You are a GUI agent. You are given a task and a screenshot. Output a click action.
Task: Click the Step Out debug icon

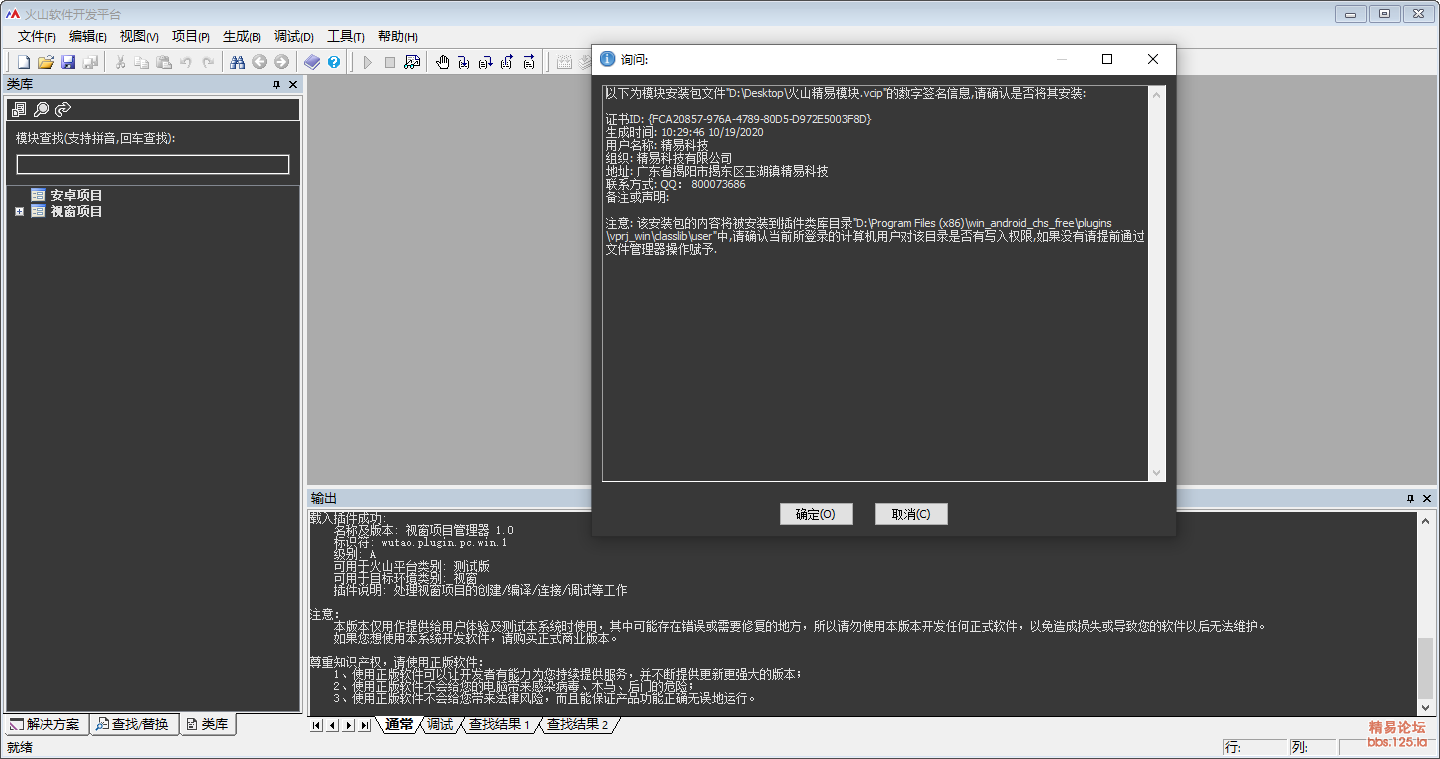[508, 62]
